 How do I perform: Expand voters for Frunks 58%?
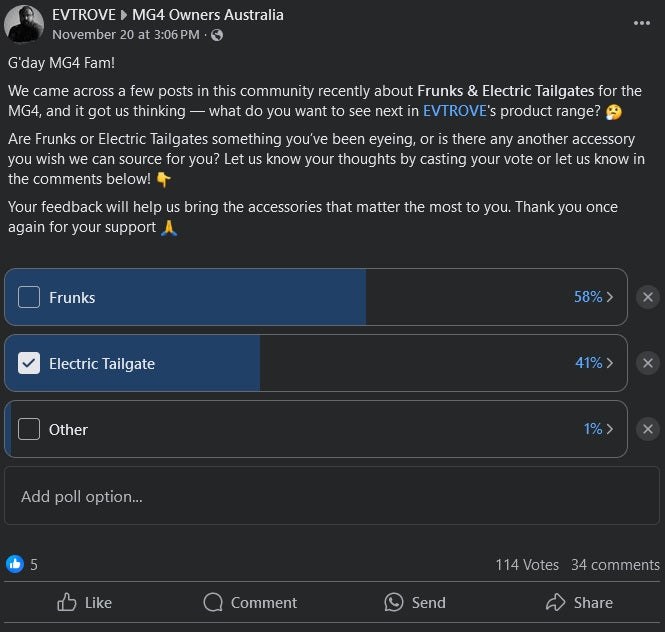pyautogui.click(x=593, y=297)
